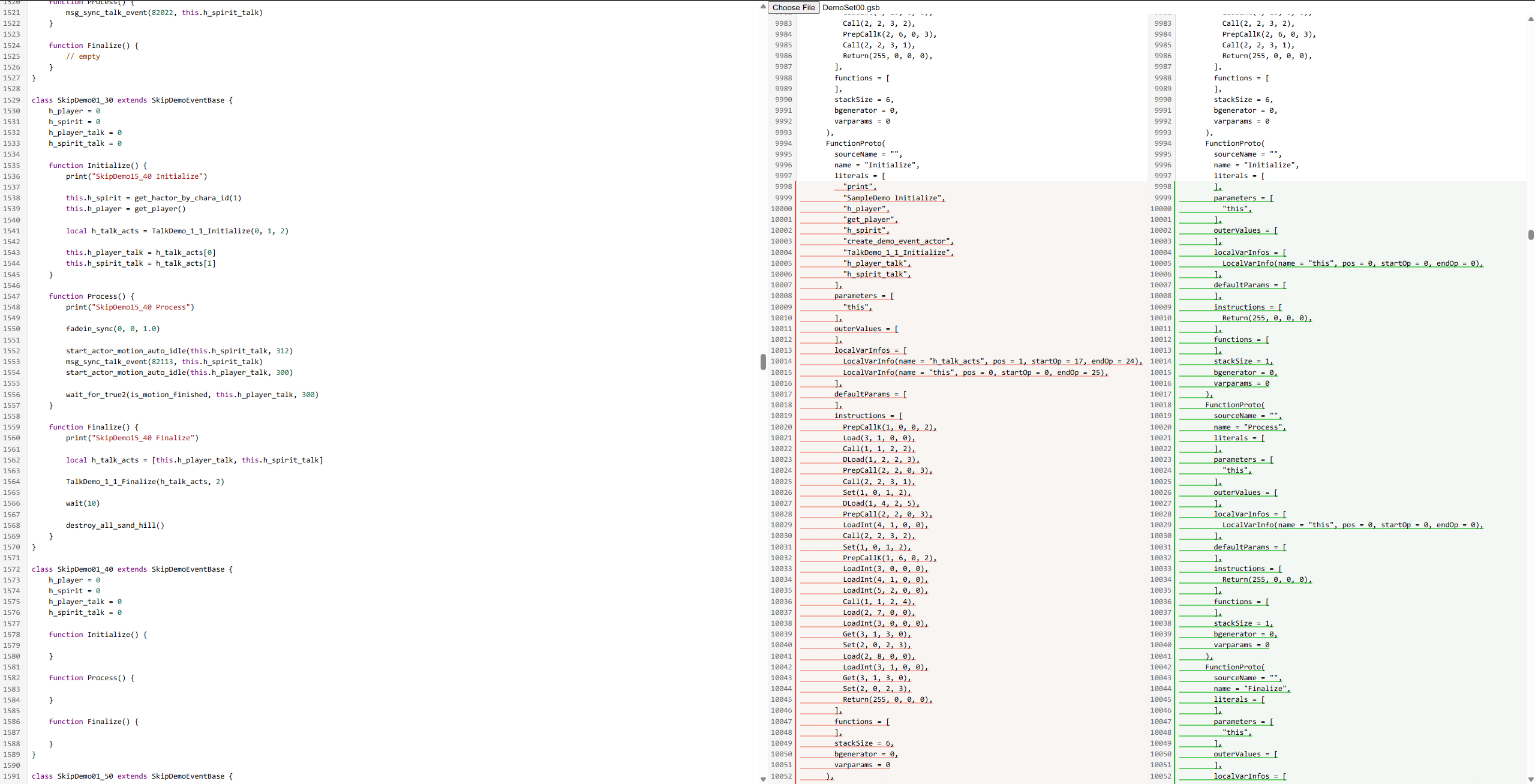Grab the diff pane scrollbar thumb
The width and height of the screenshot is (1535, 784).
[x=1531, y=235]
